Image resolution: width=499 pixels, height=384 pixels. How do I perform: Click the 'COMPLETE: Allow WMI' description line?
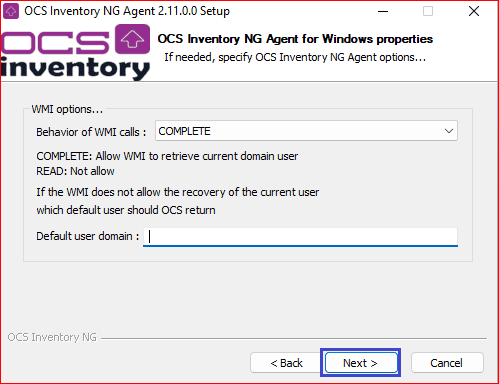tap(167, 156)
